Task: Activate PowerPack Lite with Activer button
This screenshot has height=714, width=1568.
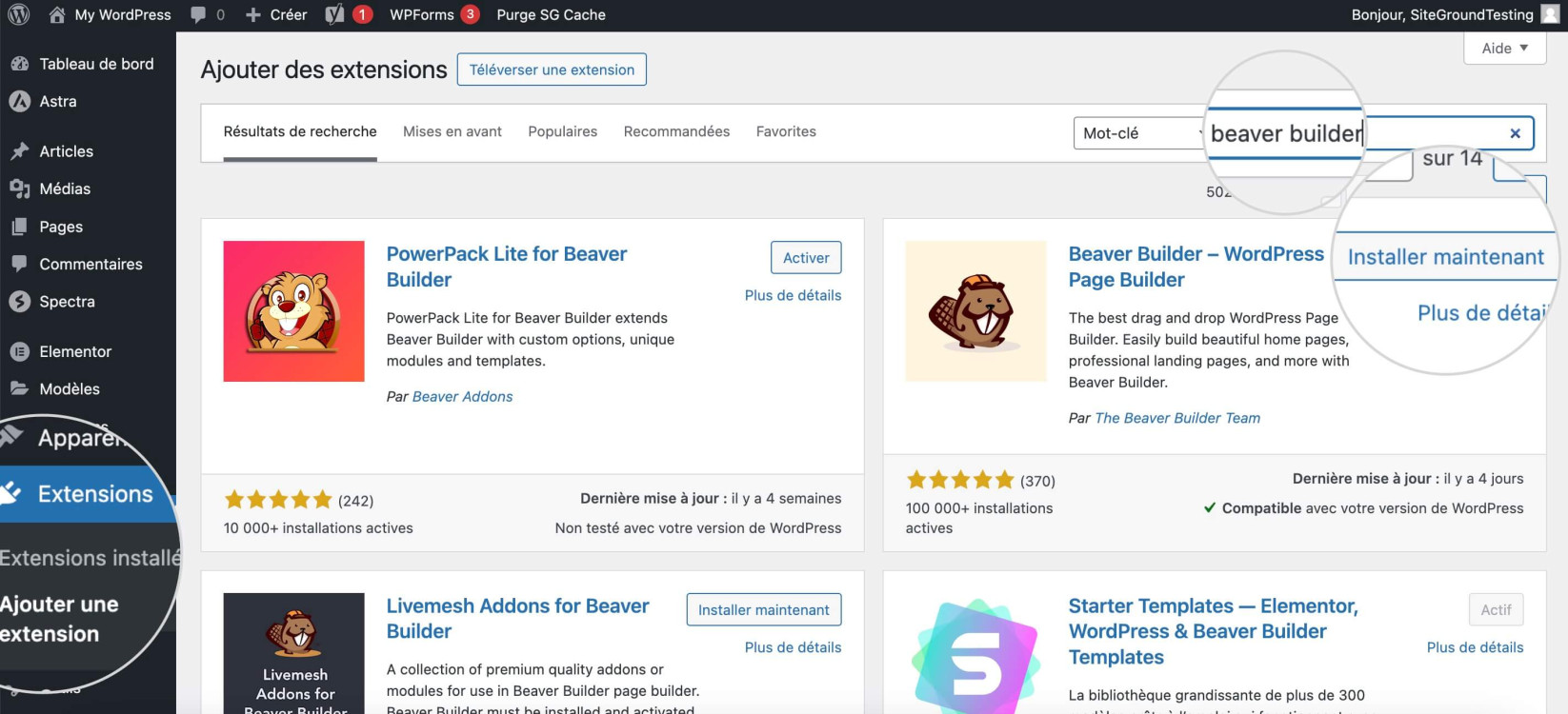Action: (x=806, y=258)
